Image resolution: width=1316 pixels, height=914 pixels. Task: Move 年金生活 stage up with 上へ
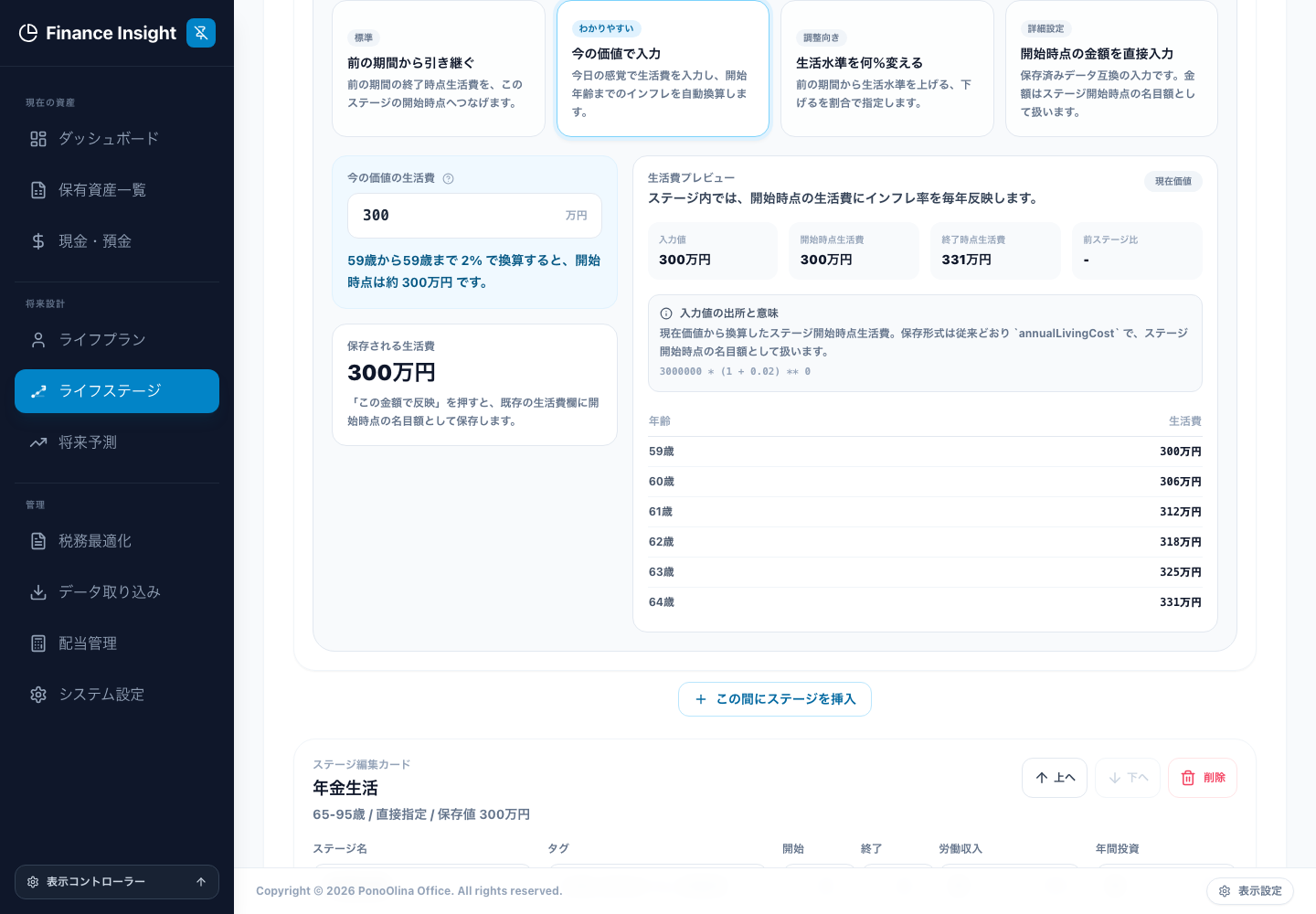coord(1055,778)
